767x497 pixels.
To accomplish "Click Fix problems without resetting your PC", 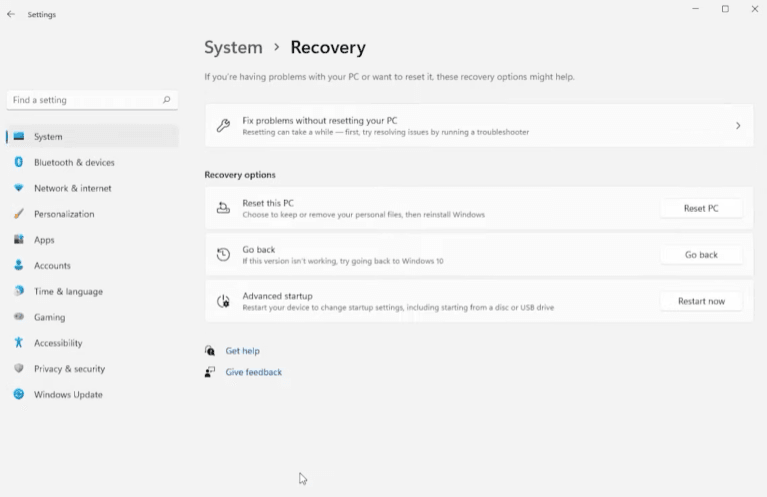I will [x=479, y=126].
